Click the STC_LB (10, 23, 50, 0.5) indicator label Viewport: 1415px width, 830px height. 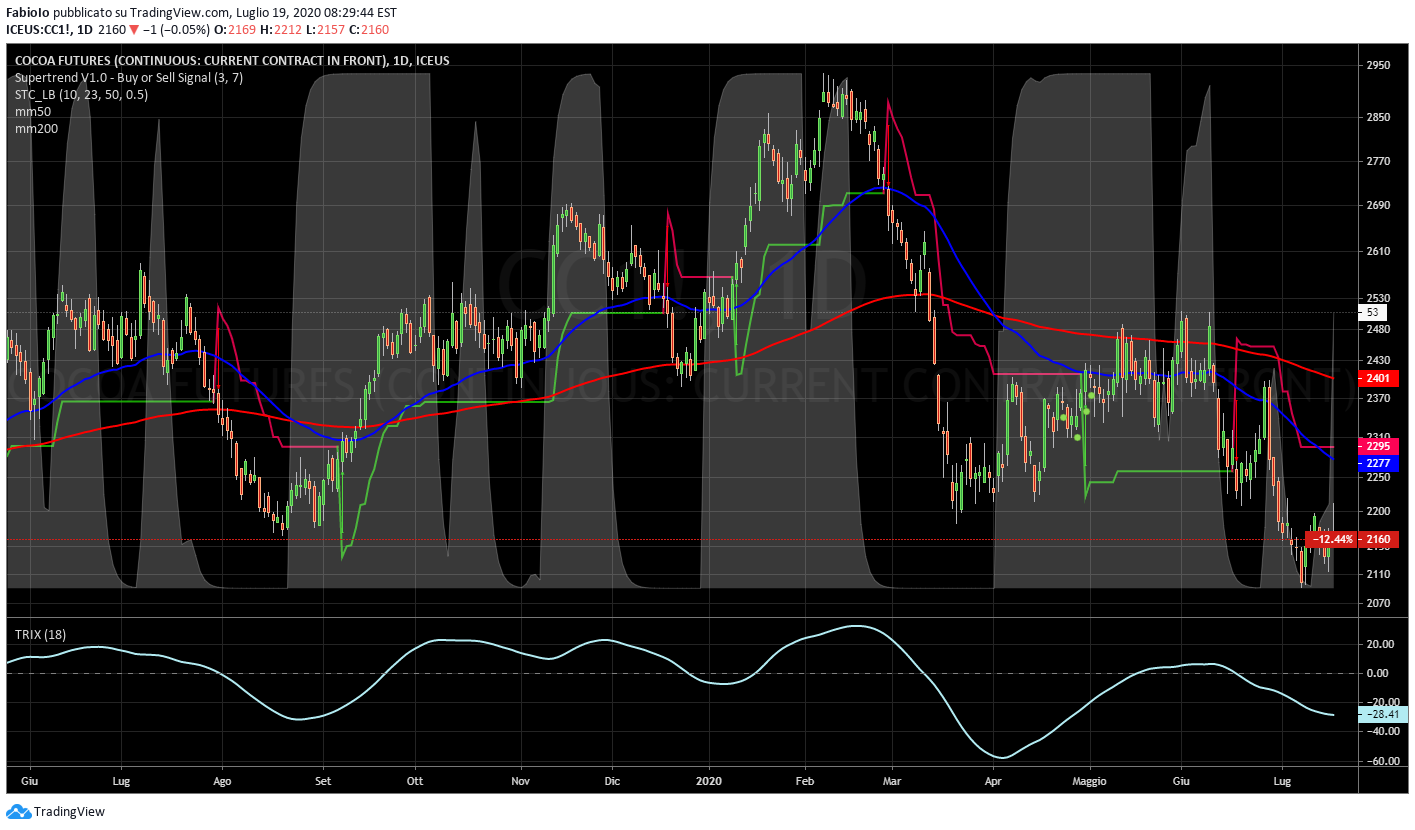[x=82, y=94]
